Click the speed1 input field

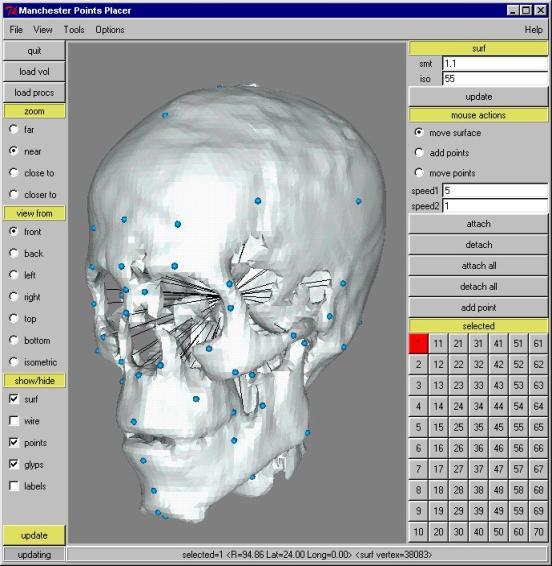(x=495, y=191)
